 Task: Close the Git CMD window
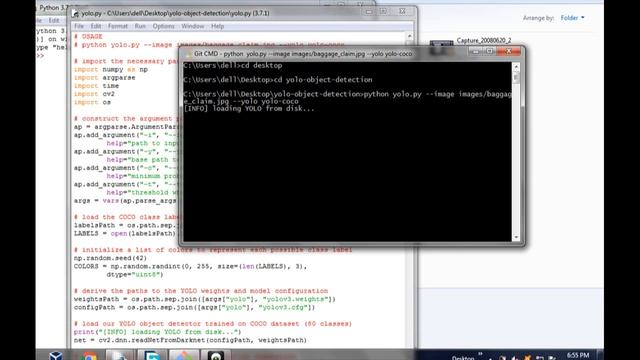tap(509, 51)
